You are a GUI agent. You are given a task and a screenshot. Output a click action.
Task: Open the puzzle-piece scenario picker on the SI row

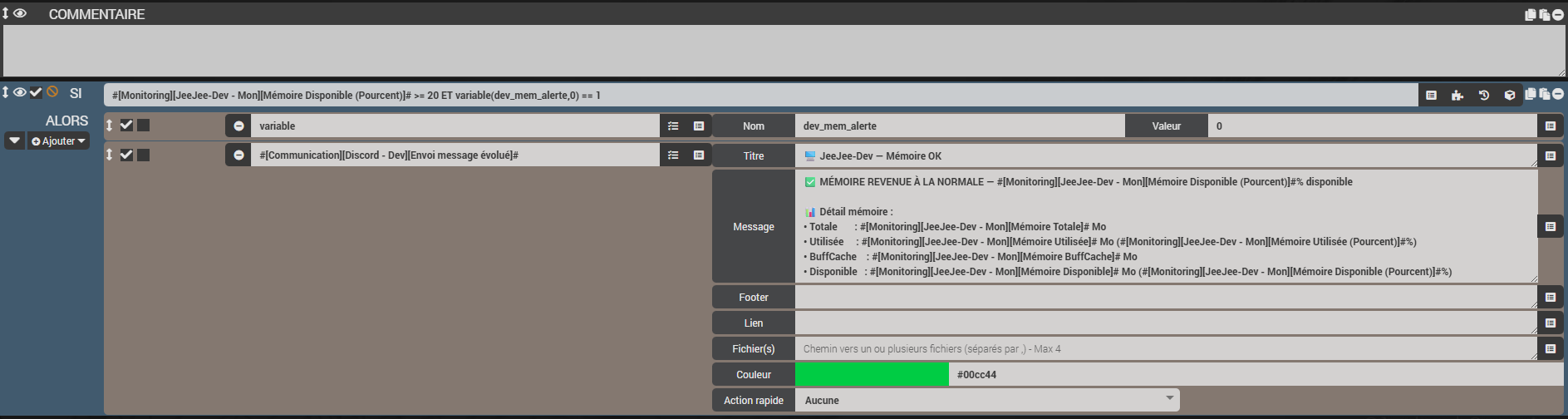pos(1457,95)
